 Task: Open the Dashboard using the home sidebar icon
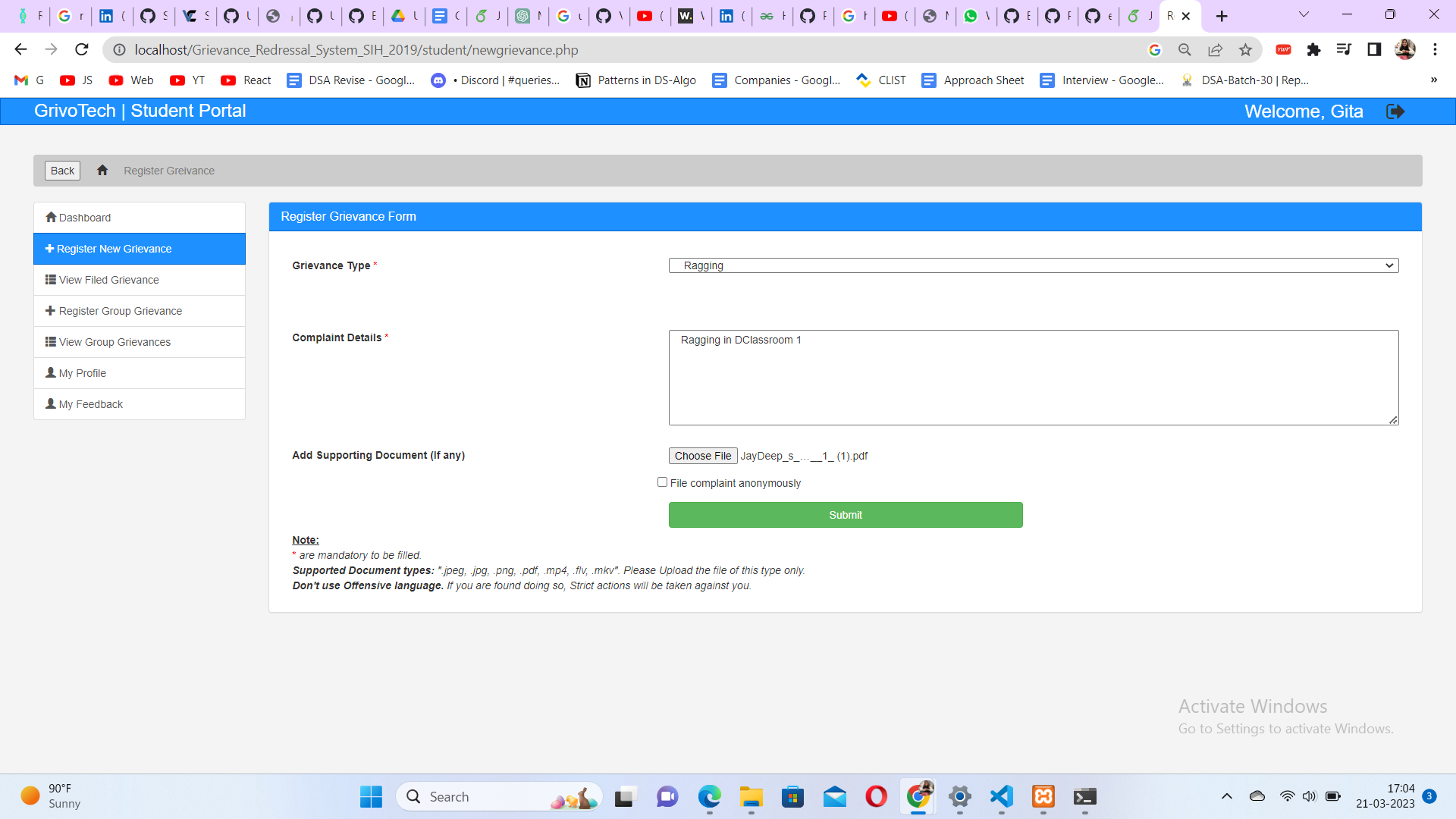point(50,218)
